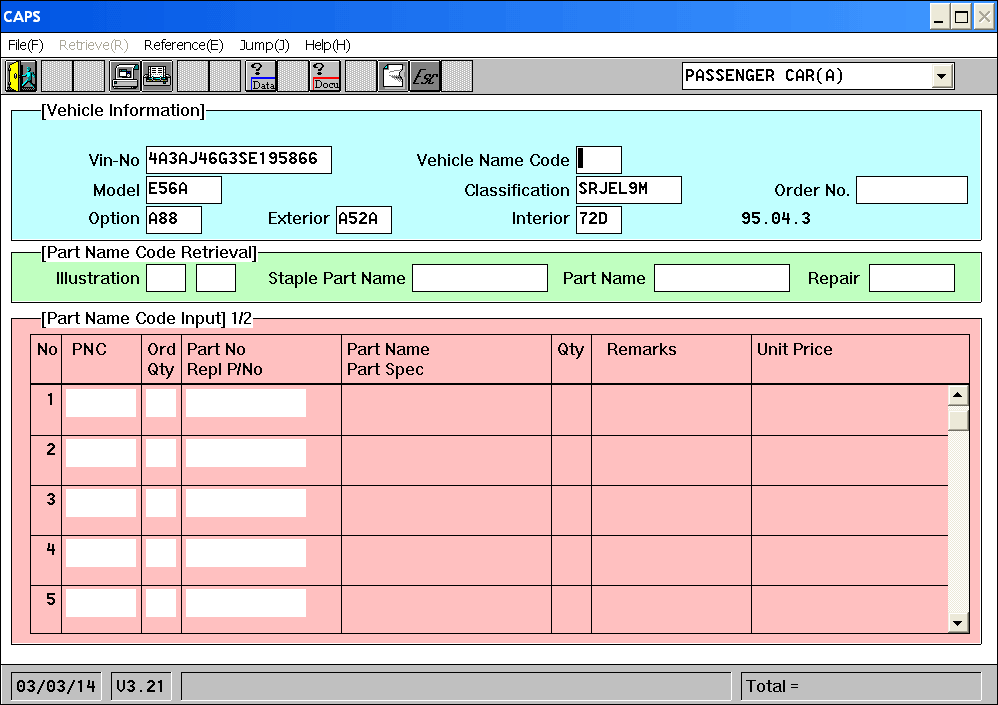Viewport: 998px width, 705px height.
Task: Click the parts list scroll up arrow
Action: point(958,395)
